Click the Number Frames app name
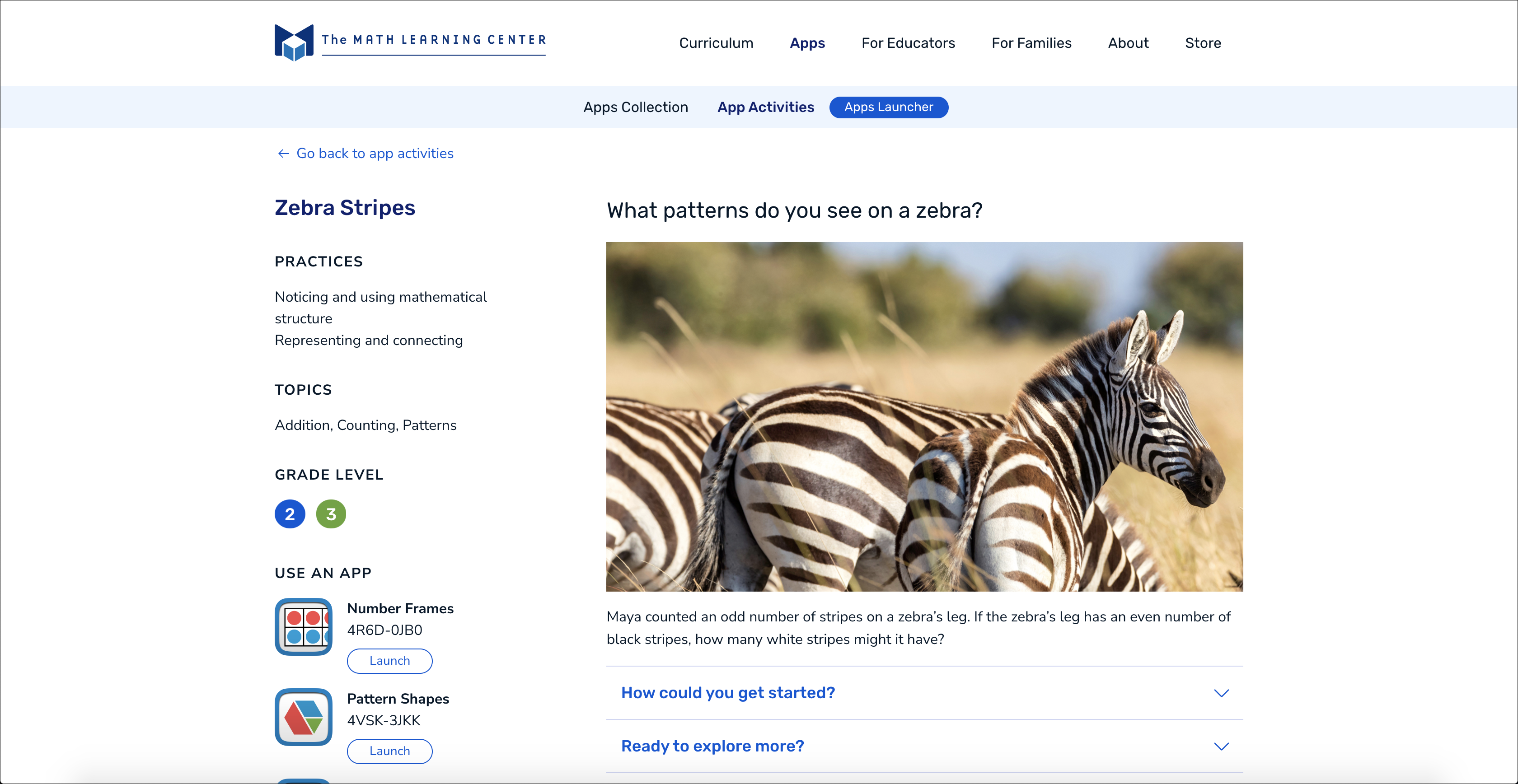The image size is (1518, 784). pyautogui.click(x=400, y=608)
